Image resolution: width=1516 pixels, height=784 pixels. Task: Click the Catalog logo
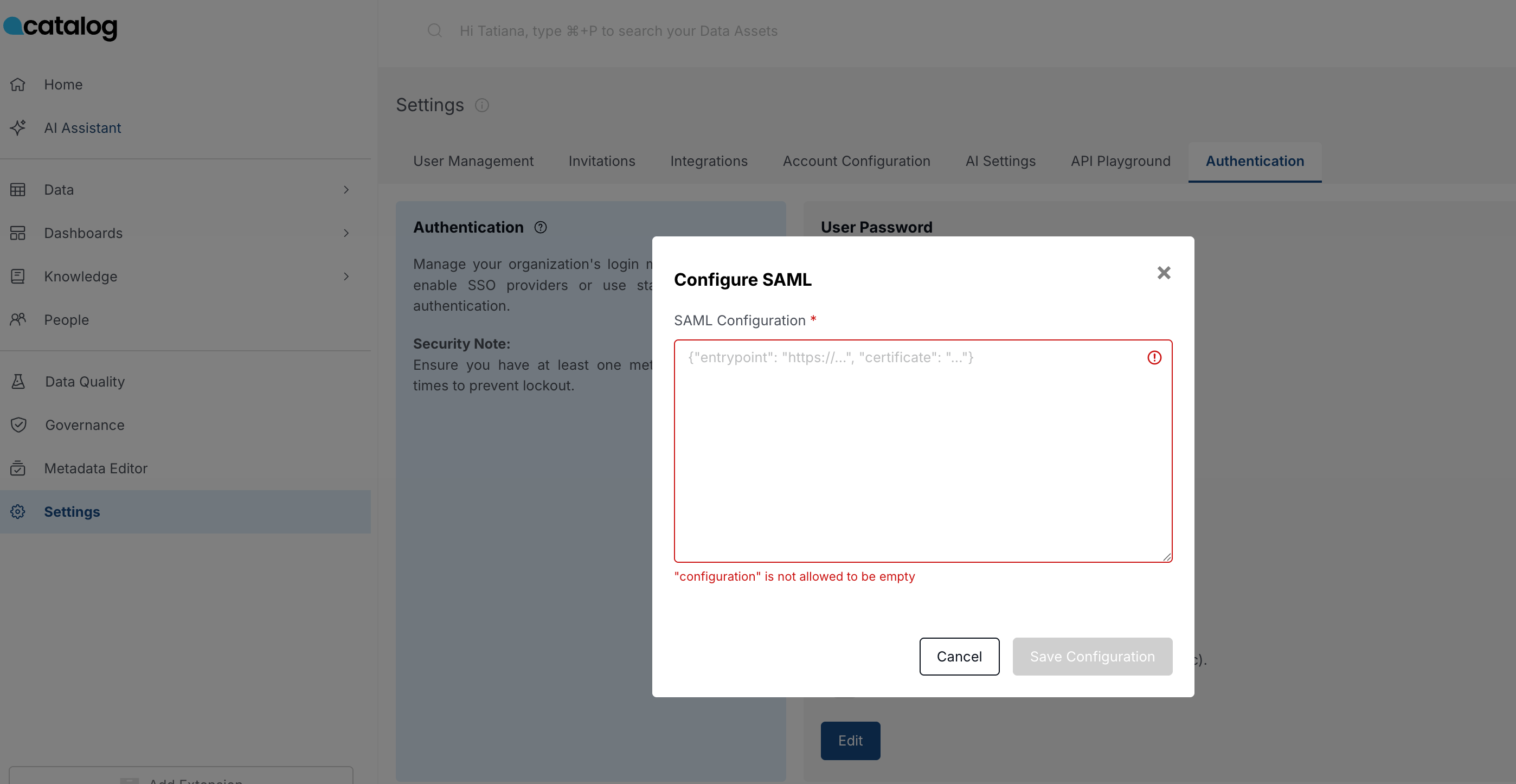[x=60, y=27]
